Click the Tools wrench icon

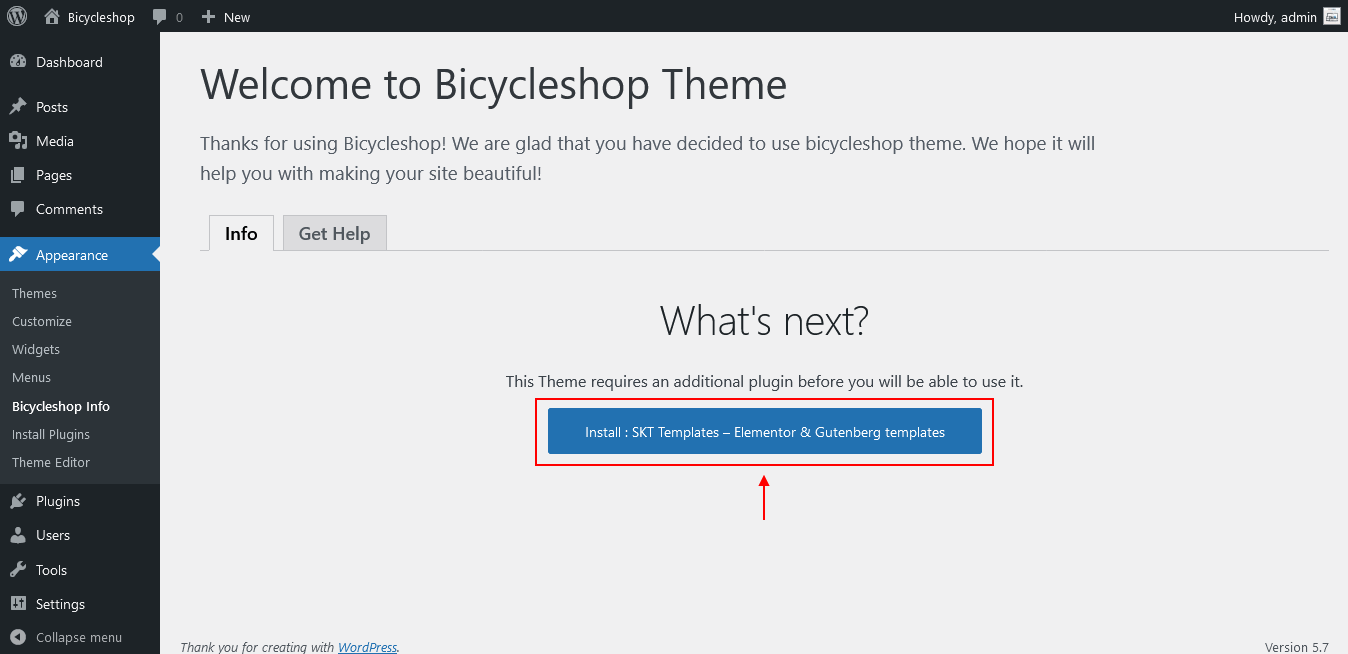click(18, 570)
